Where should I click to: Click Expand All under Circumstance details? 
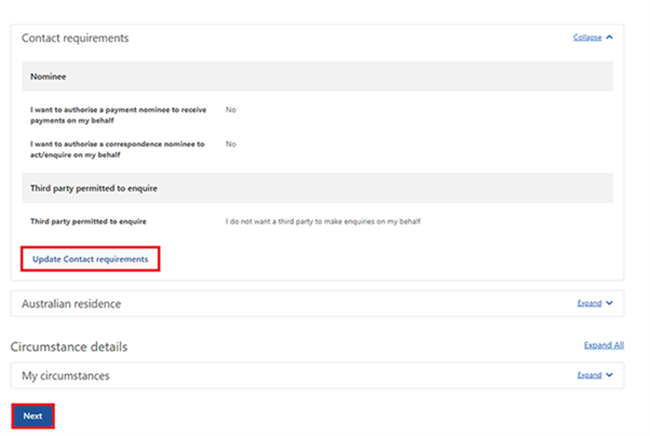604,345
